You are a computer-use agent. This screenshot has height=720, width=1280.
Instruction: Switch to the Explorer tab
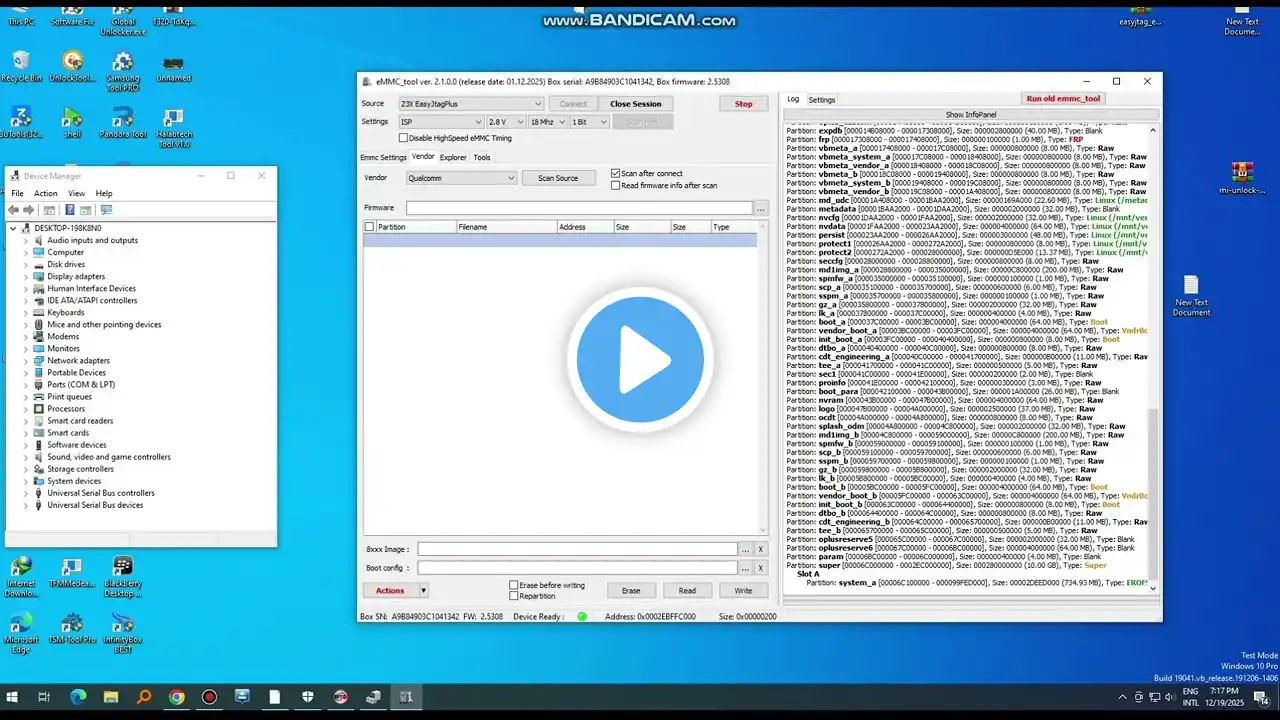453,157
